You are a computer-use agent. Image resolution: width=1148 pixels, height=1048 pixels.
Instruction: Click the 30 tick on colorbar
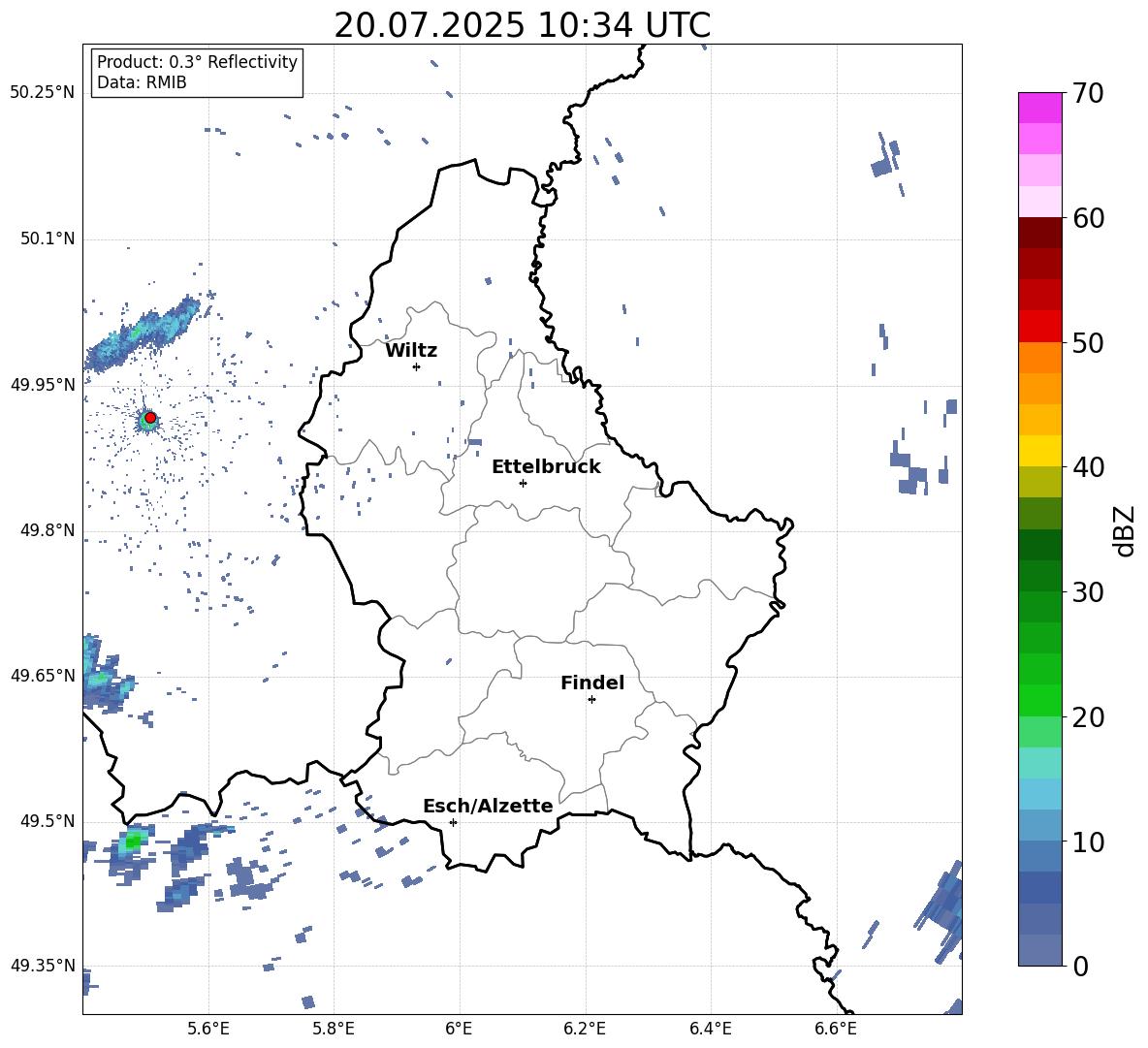tap(1088, 592)
